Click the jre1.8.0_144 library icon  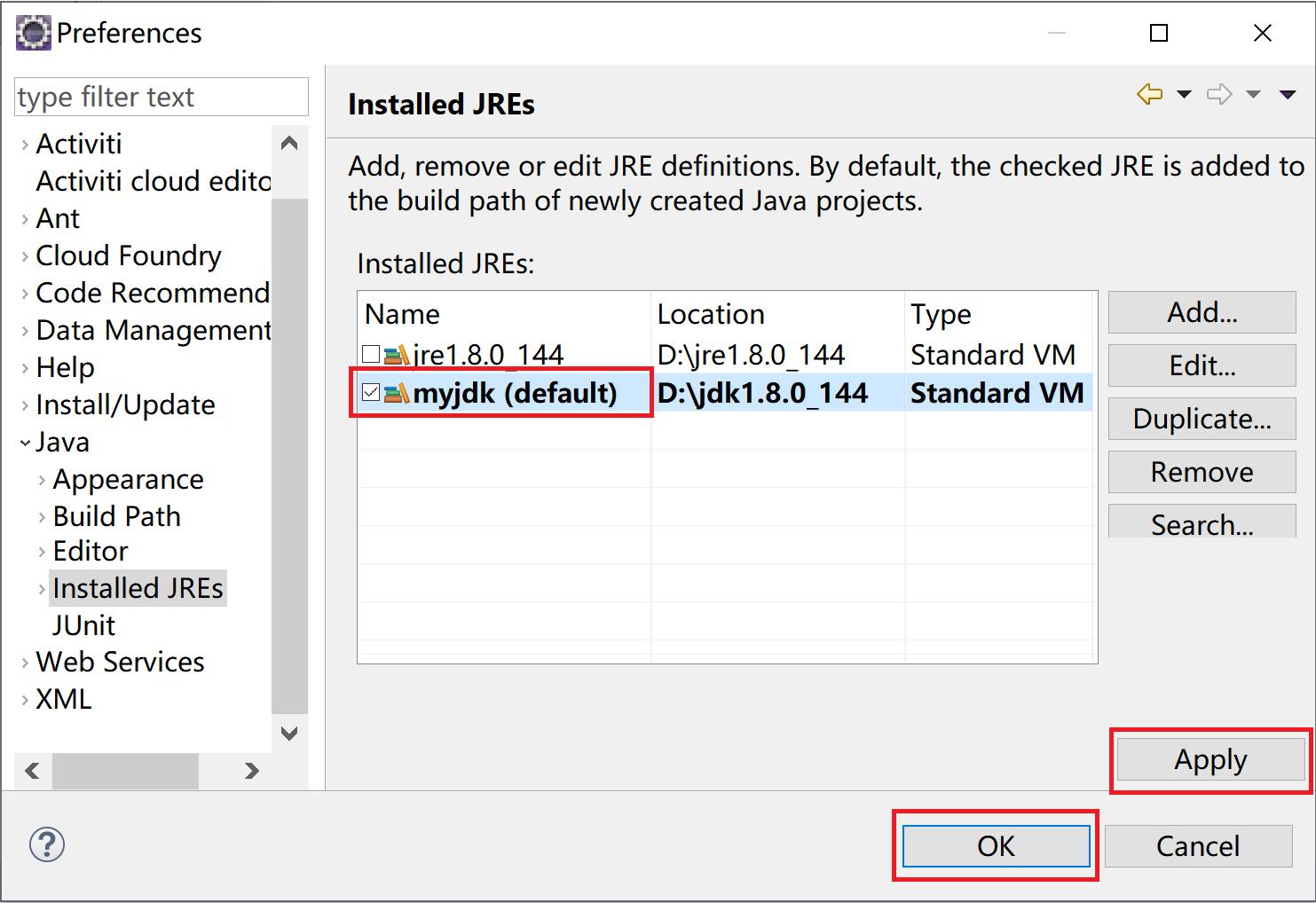point(397,356)
